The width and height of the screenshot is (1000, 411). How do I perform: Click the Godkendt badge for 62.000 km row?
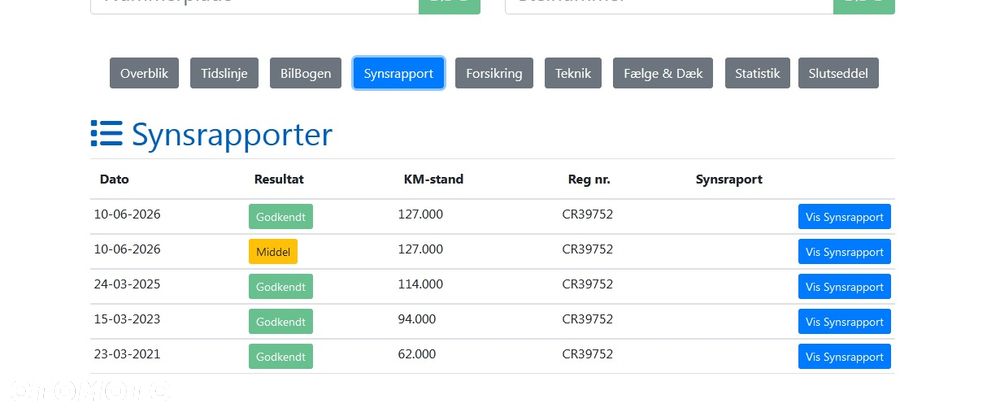pos(281,357)
